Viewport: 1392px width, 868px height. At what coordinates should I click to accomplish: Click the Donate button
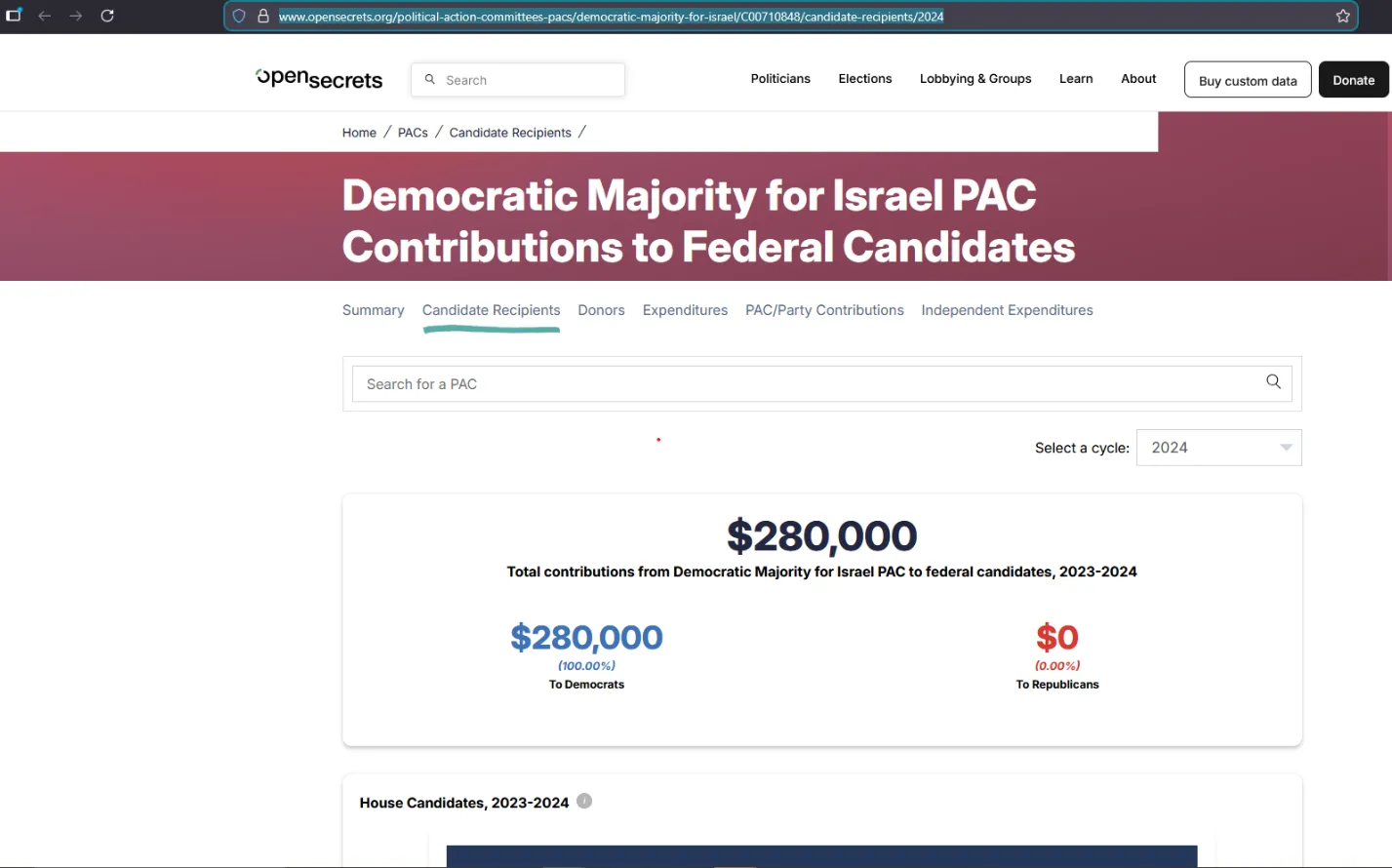tap(1354, 80)
